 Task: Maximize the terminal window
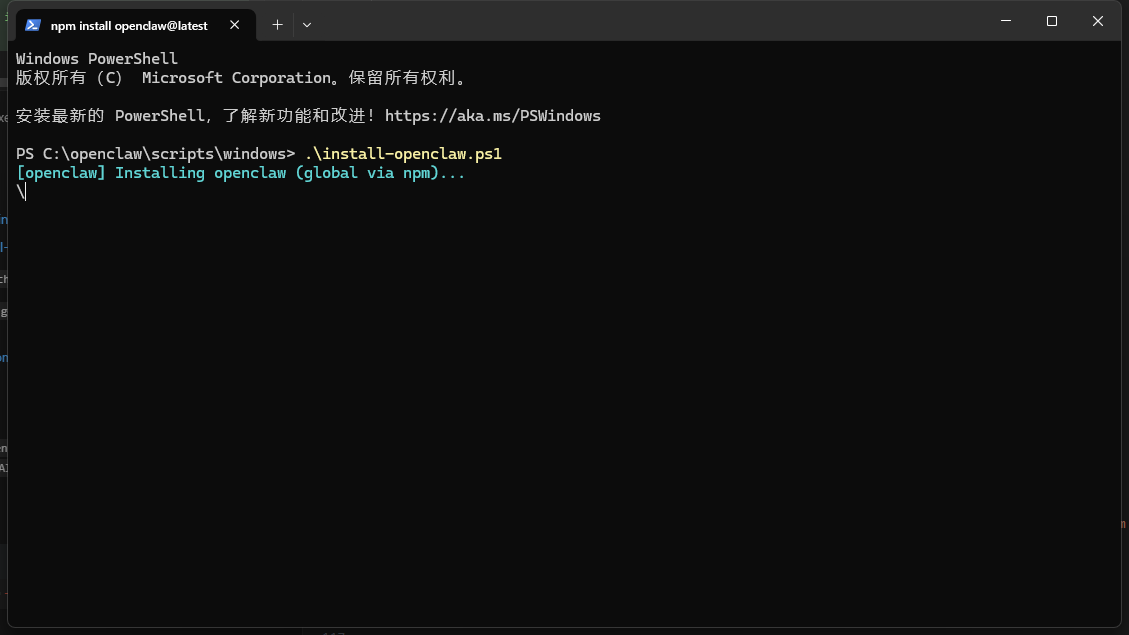click(x=1052, y=21)
